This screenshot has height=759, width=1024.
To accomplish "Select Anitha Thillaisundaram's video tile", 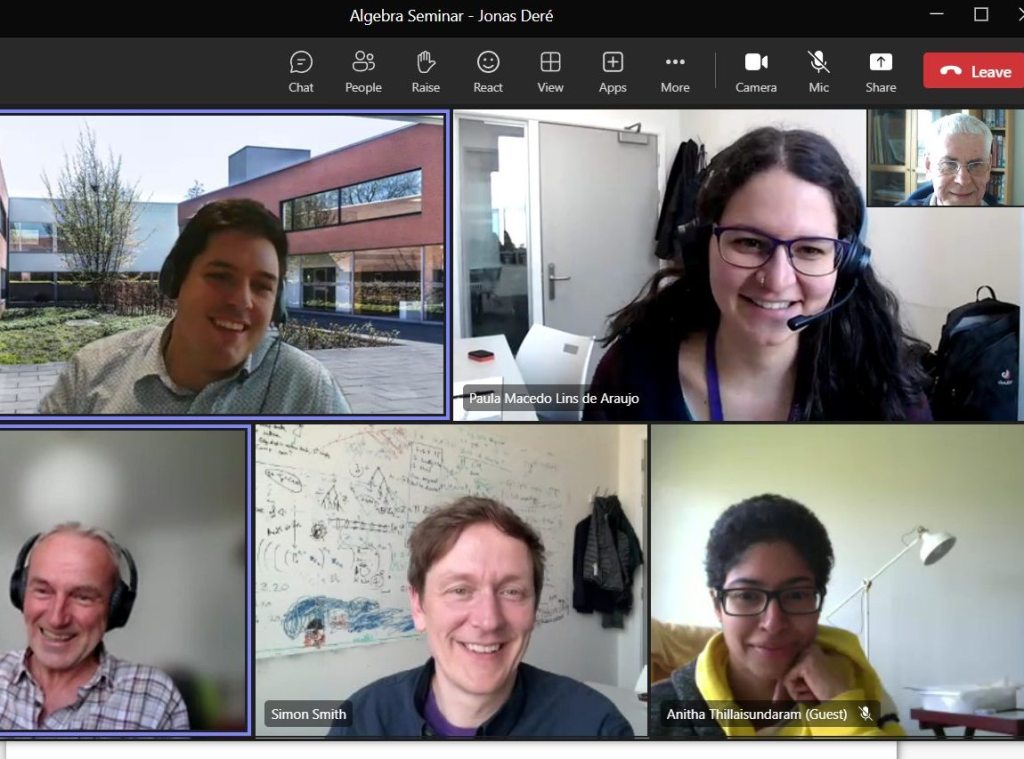I will click(x=837, y=580).
